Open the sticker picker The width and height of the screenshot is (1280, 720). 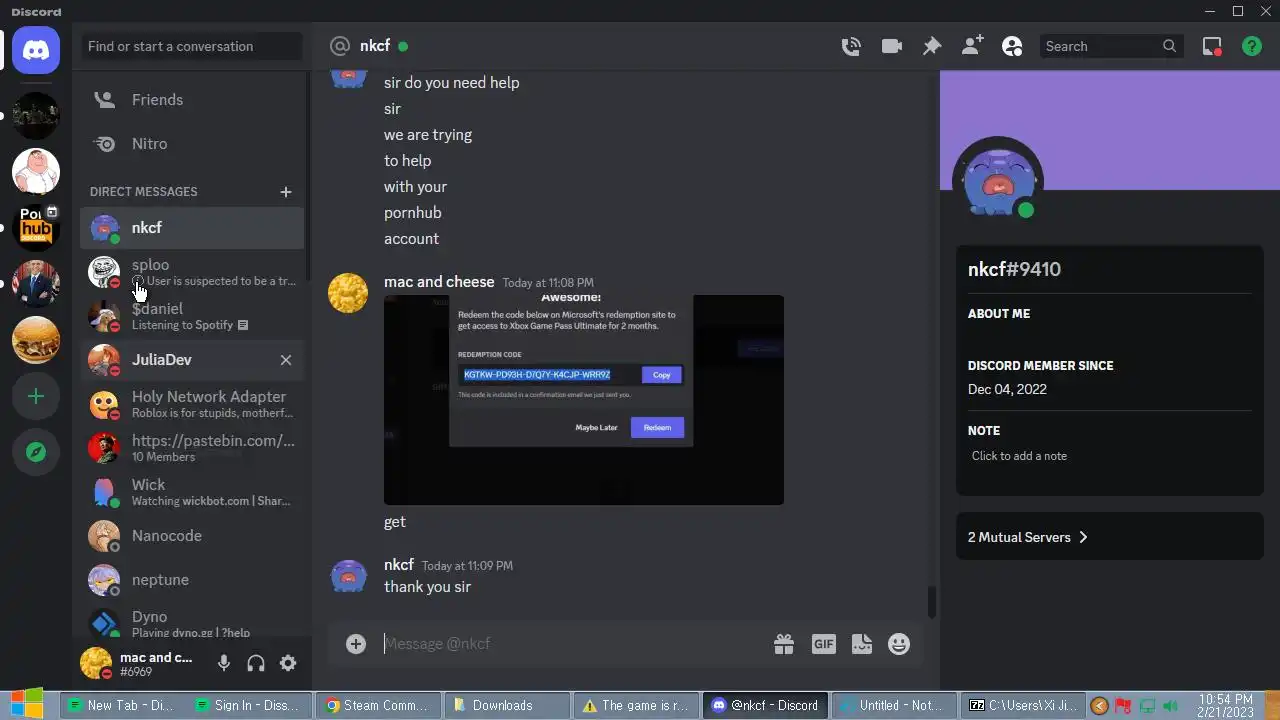pos(862,644)
